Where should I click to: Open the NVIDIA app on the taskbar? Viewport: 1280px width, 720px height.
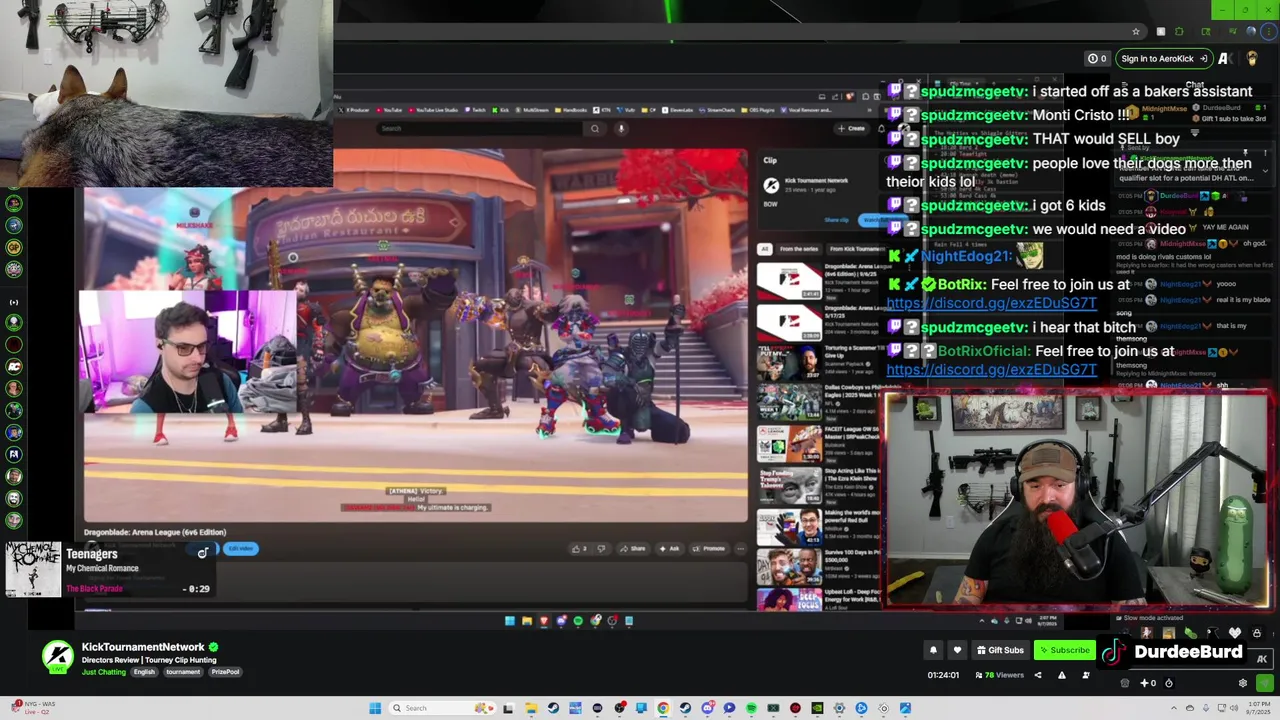[817, 708]
